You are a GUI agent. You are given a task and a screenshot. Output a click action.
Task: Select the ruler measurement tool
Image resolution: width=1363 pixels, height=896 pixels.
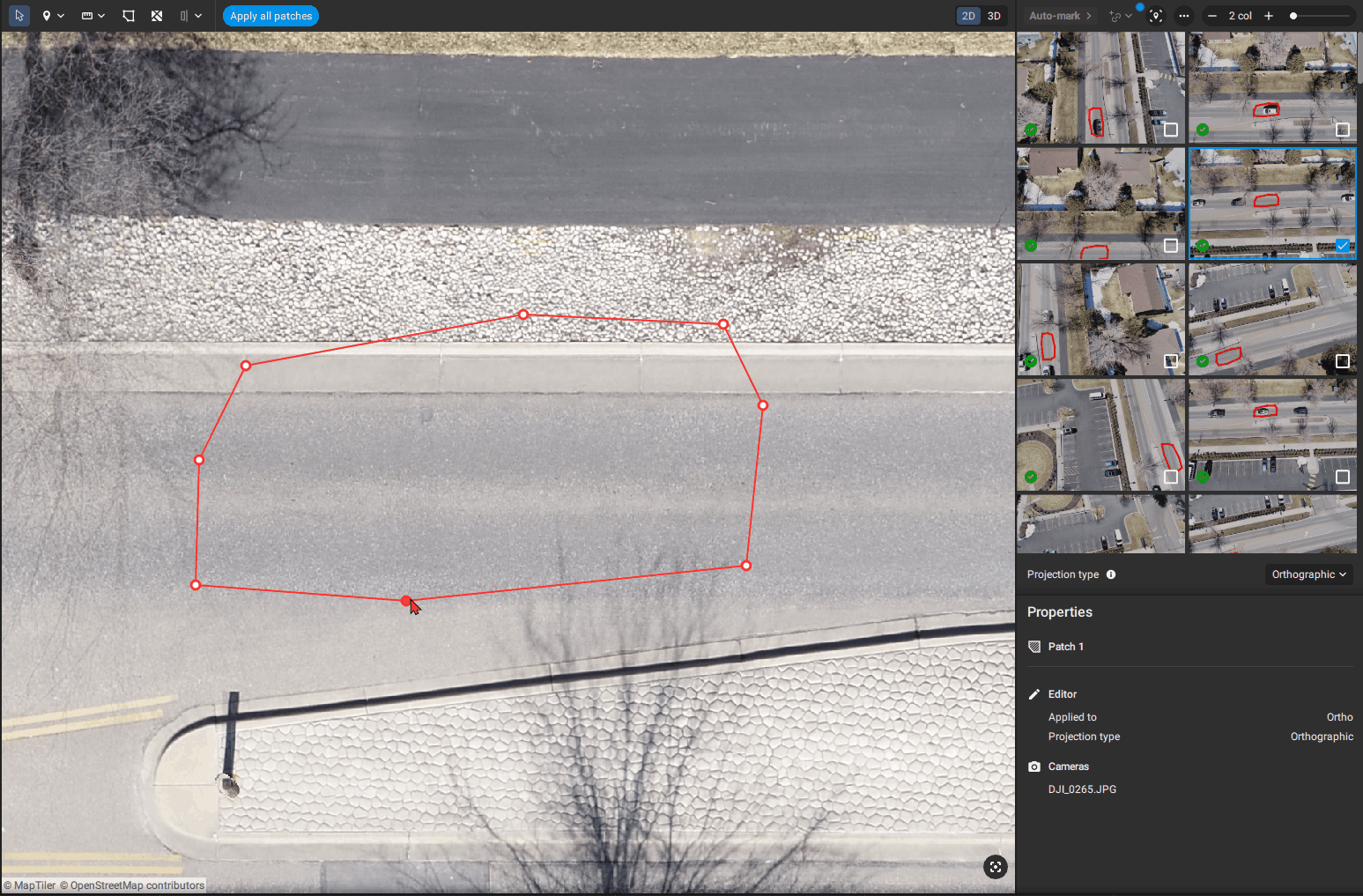pyautogui.click(x=86, y=16)
